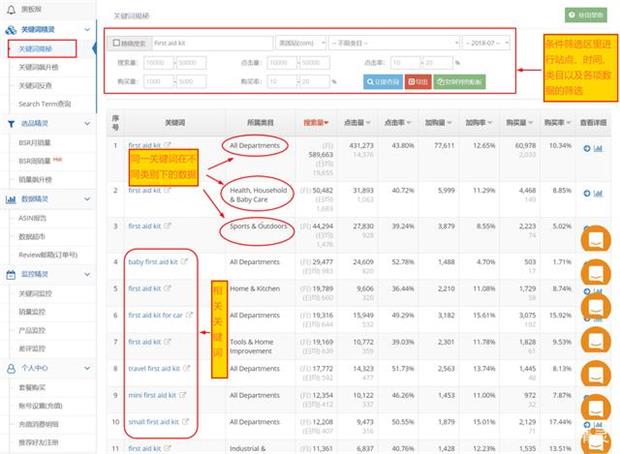Click sort arrow on 搜索量 column header
The height and width of the screenshot is (454, 620).
[x=327, y=124]
